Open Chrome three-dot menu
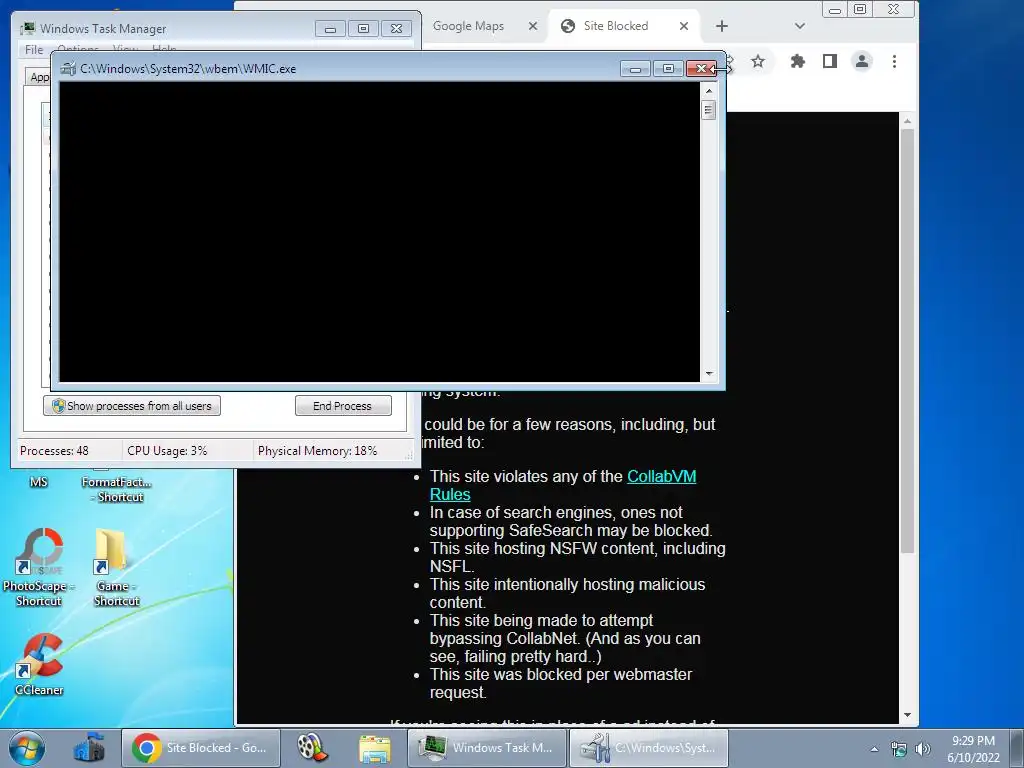1024x768 pixels. click(895, 61)
